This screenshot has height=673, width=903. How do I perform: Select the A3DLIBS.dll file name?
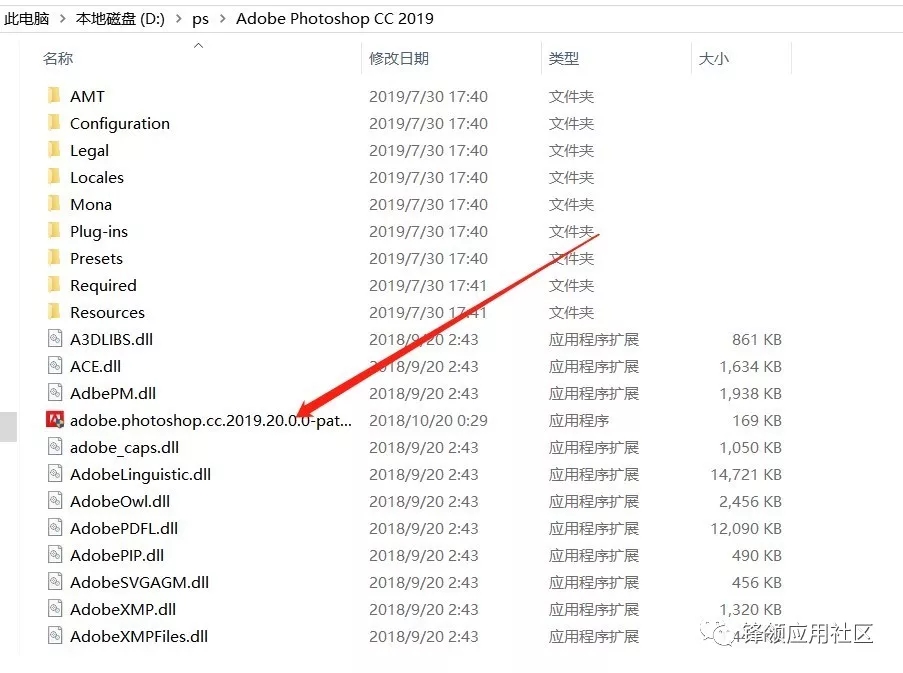111,339
